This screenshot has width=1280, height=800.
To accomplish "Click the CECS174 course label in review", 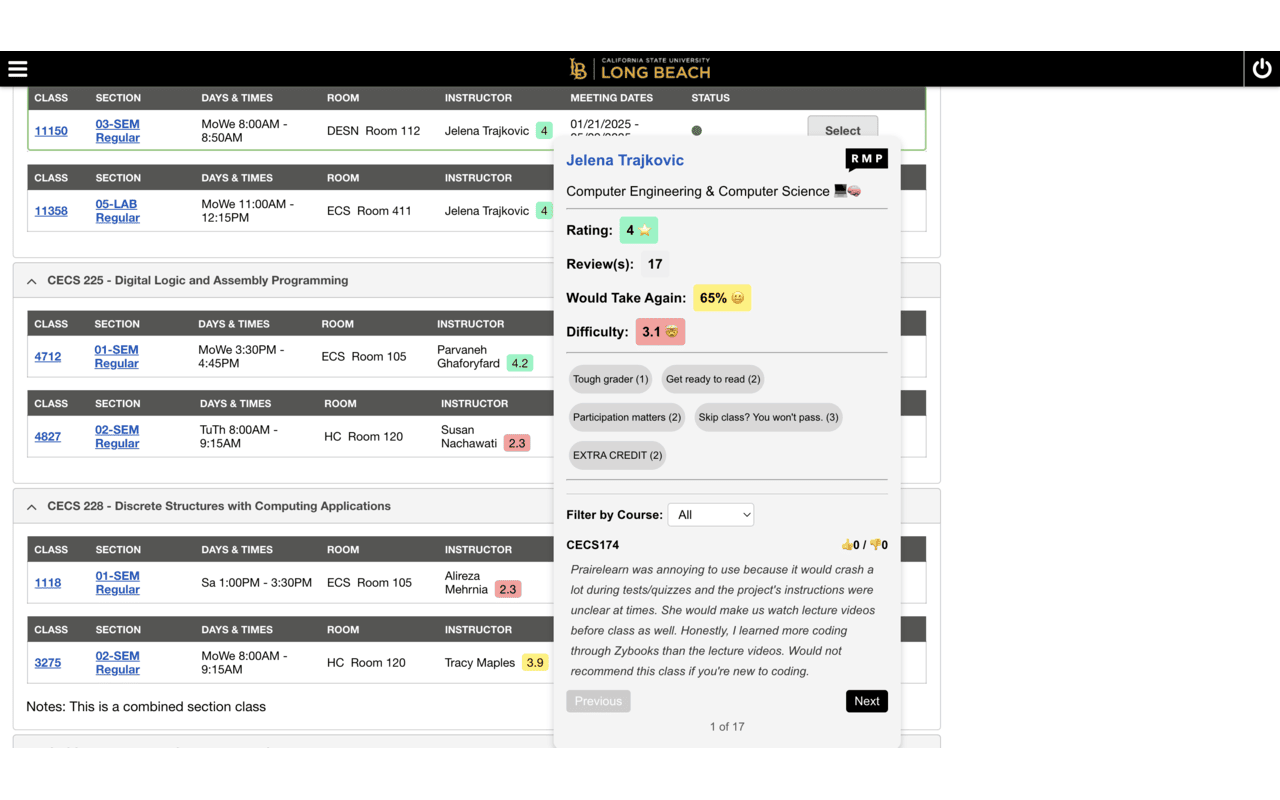I will point(593,545).
